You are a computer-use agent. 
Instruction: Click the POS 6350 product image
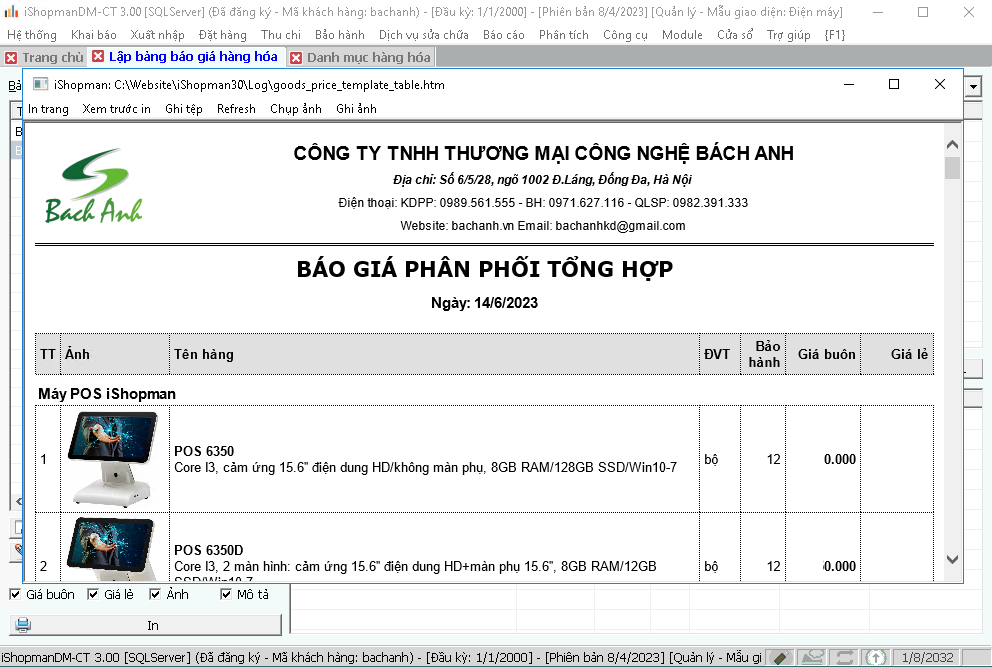click(x=114, y=459)
